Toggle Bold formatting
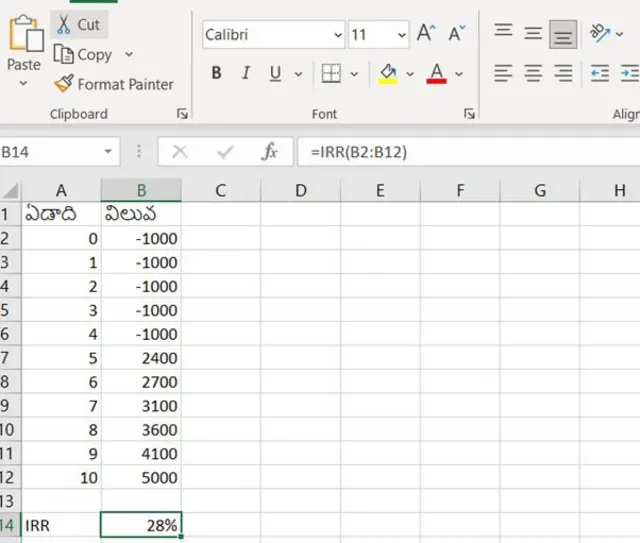 tap(216, 74)
